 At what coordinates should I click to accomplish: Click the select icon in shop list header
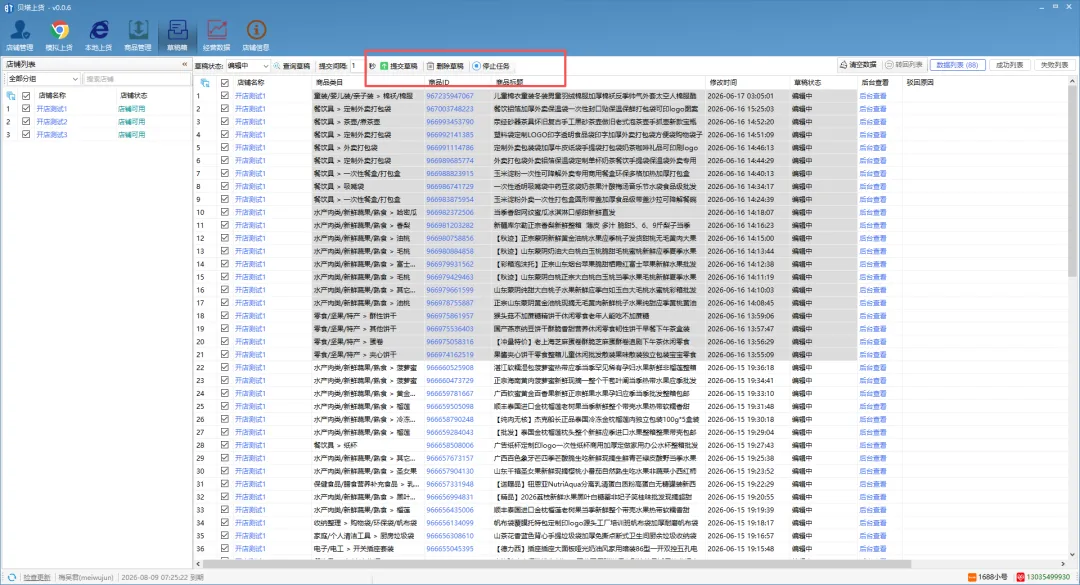(x=10, y=96)
